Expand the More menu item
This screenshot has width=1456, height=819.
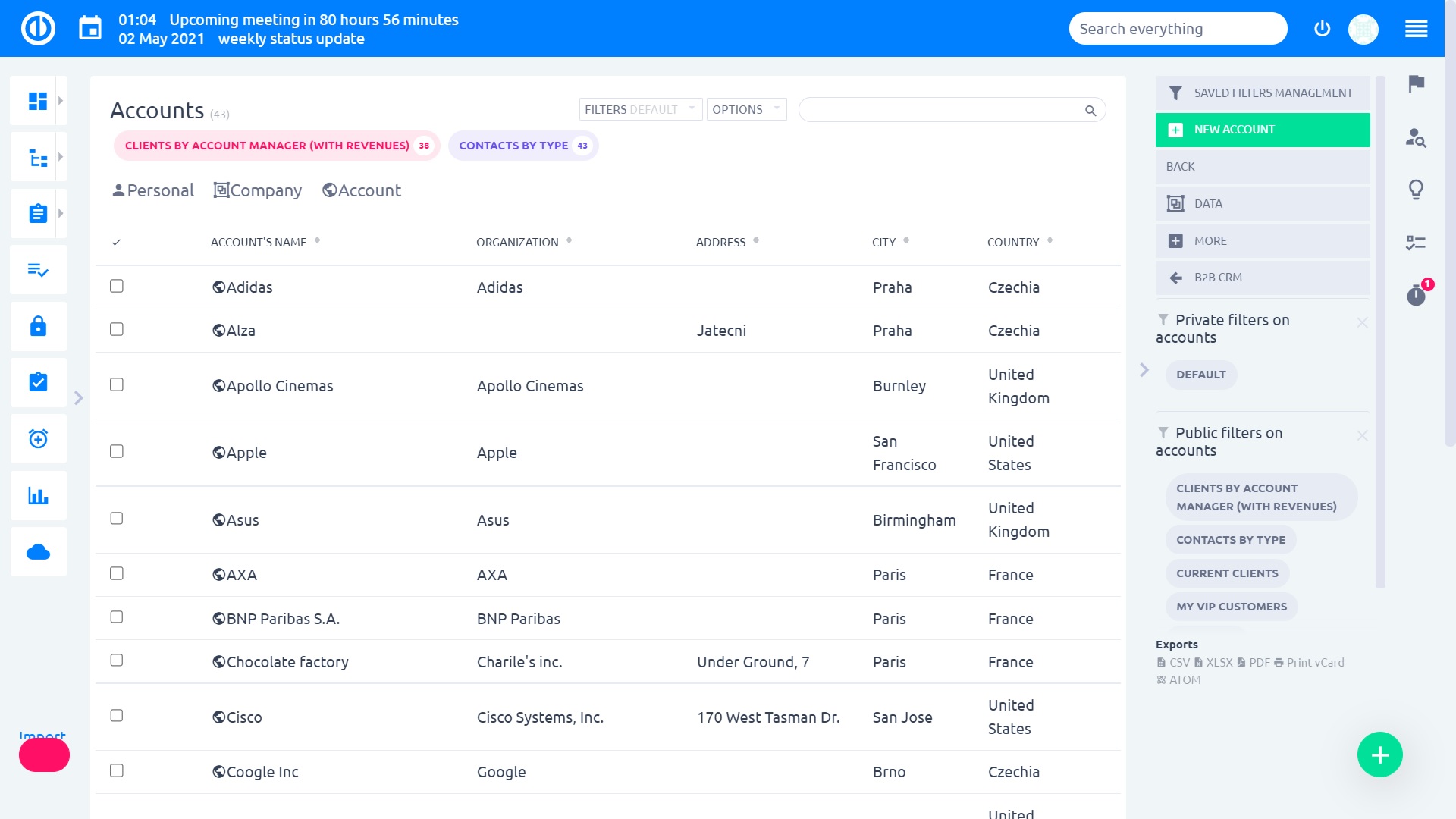tap(1263, 240)
